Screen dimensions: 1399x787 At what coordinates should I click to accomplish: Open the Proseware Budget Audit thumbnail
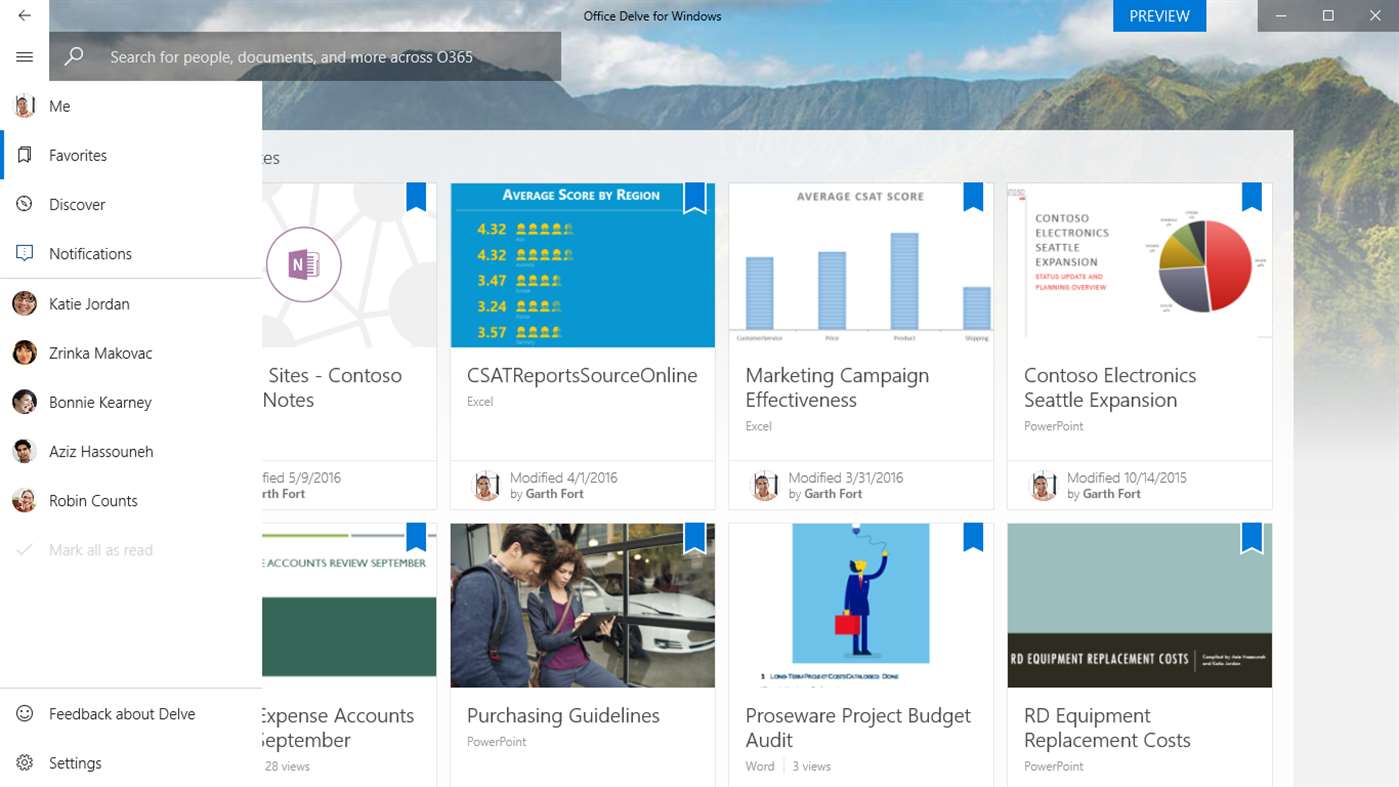[861, 605]
